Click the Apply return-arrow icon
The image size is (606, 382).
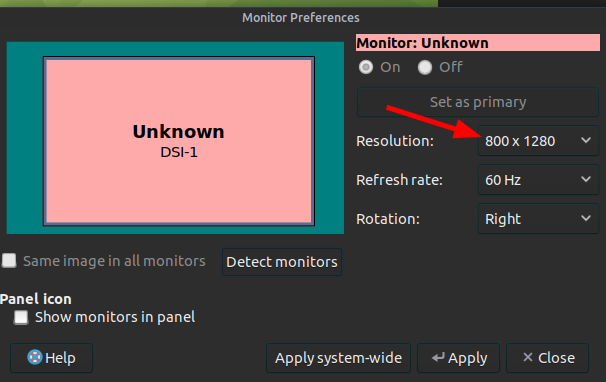(438, 358)
